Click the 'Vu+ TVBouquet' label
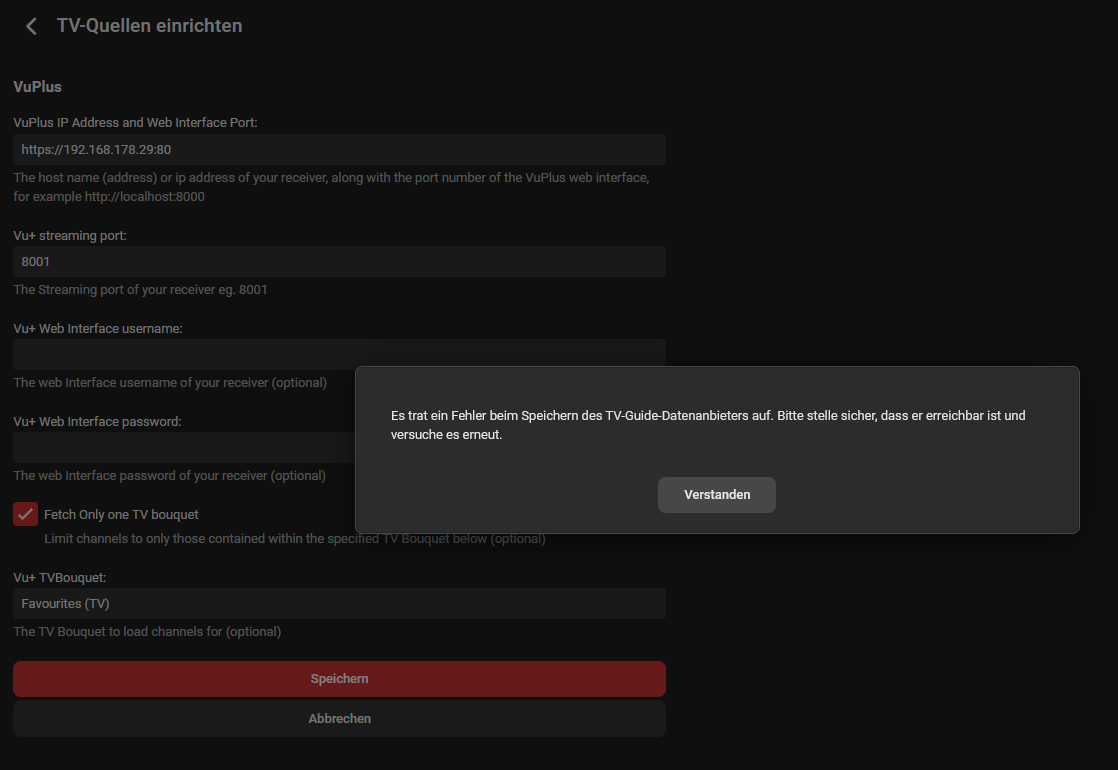Image resolution: width=1118 pixels, height=770 pixels. pos(59,577)
